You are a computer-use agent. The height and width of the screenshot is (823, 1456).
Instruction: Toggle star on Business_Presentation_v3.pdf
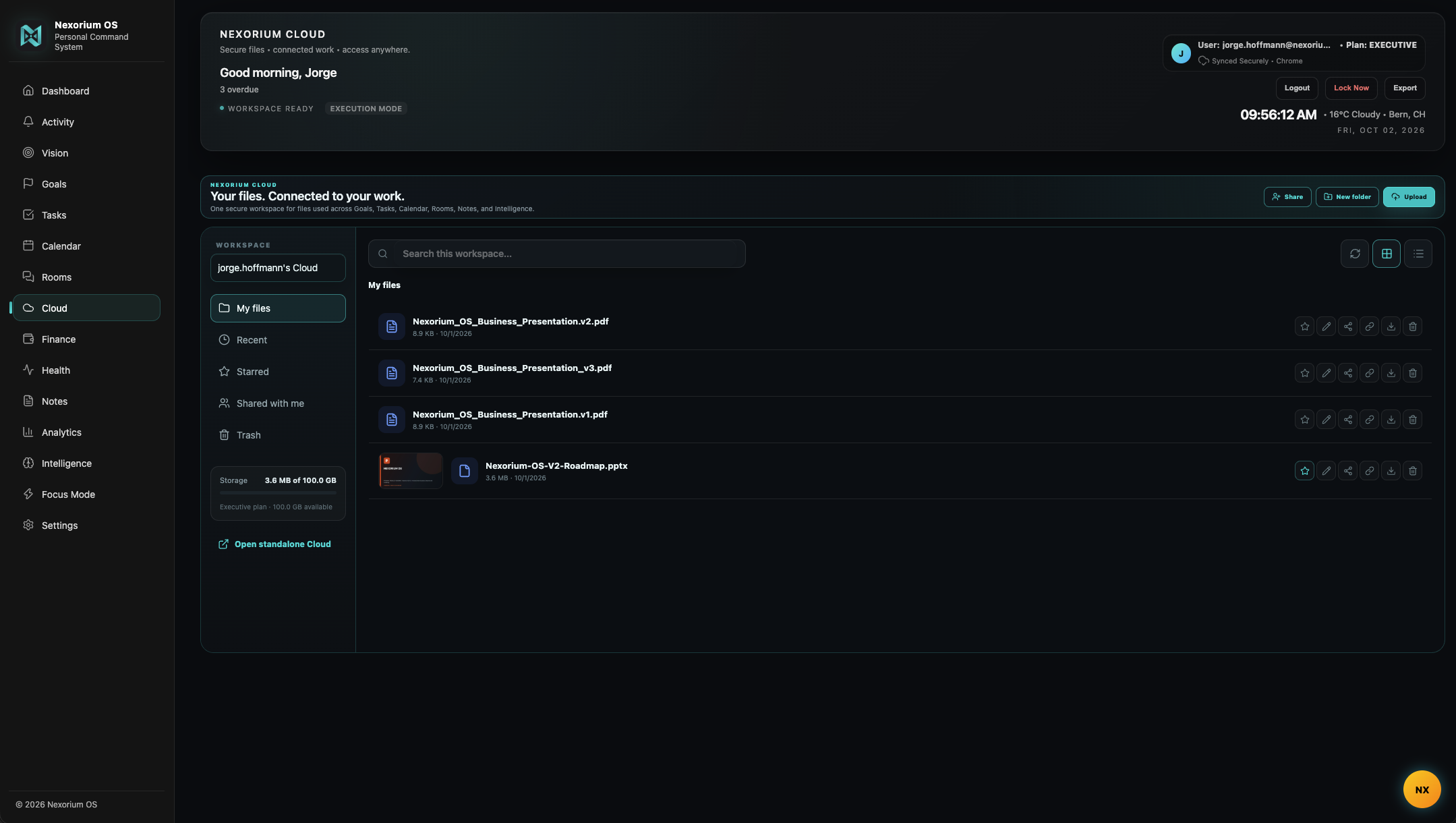1304,373
